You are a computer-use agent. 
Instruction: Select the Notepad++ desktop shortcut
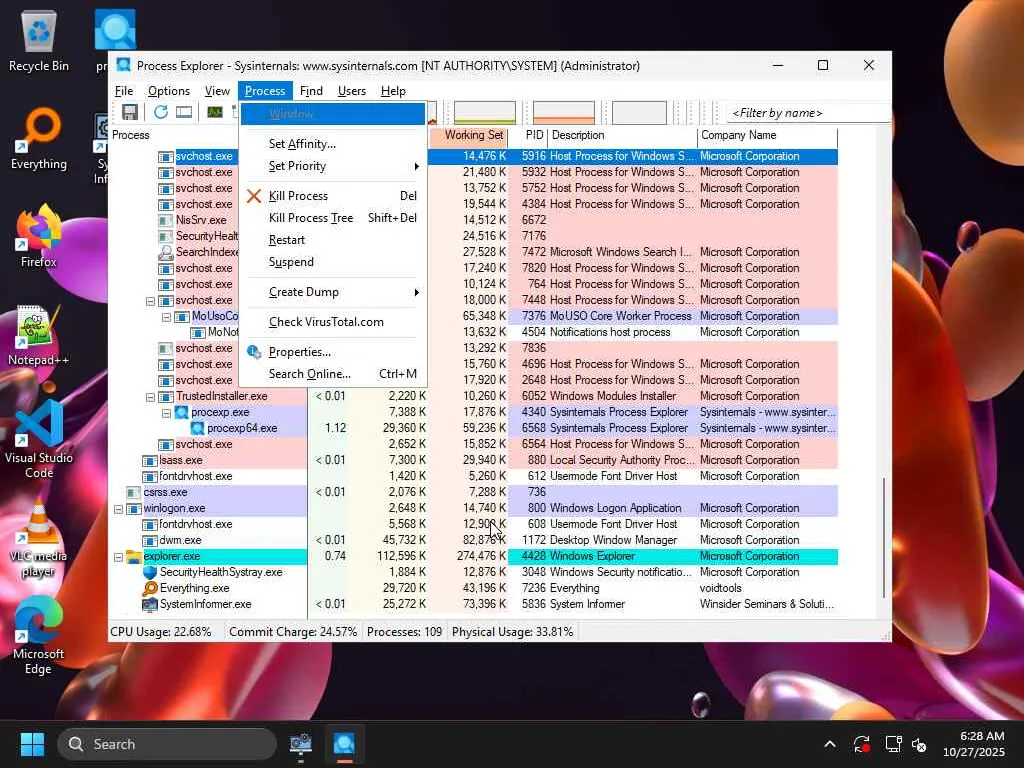click(x=39, y=335)
